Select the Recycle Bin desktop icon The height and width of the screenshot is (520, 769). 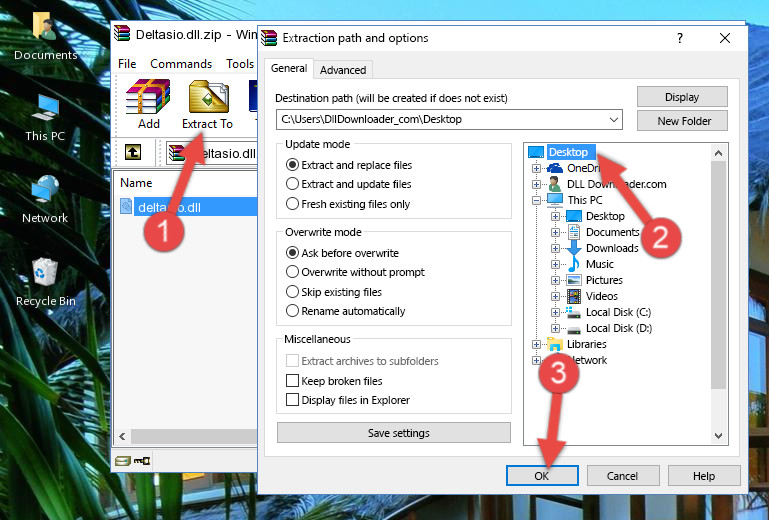pos(45,283)
